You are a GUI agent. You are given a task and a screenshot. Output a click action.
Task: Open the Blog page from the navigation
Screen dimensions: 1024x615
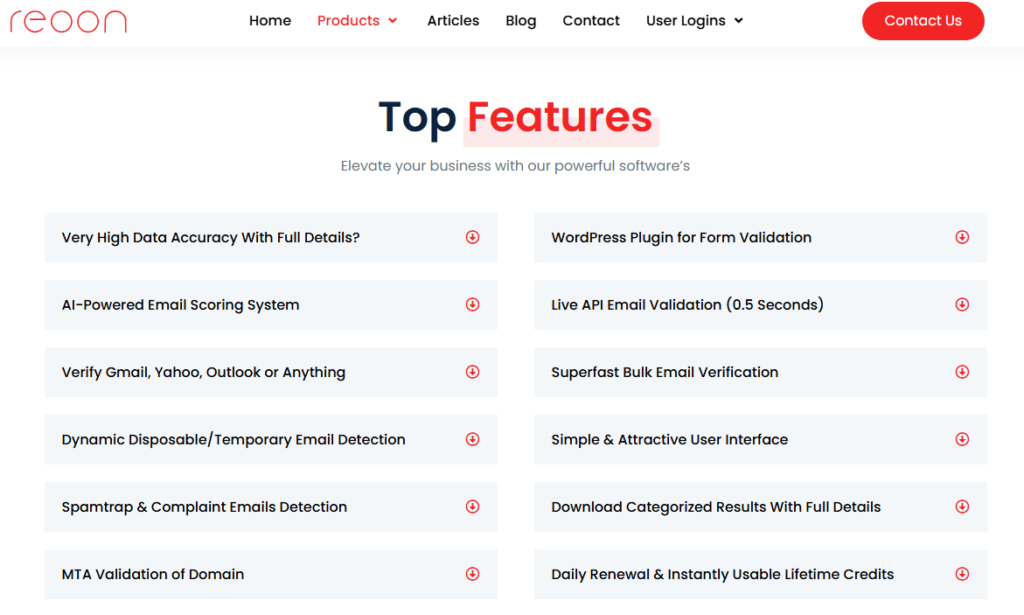pos(521,20)
